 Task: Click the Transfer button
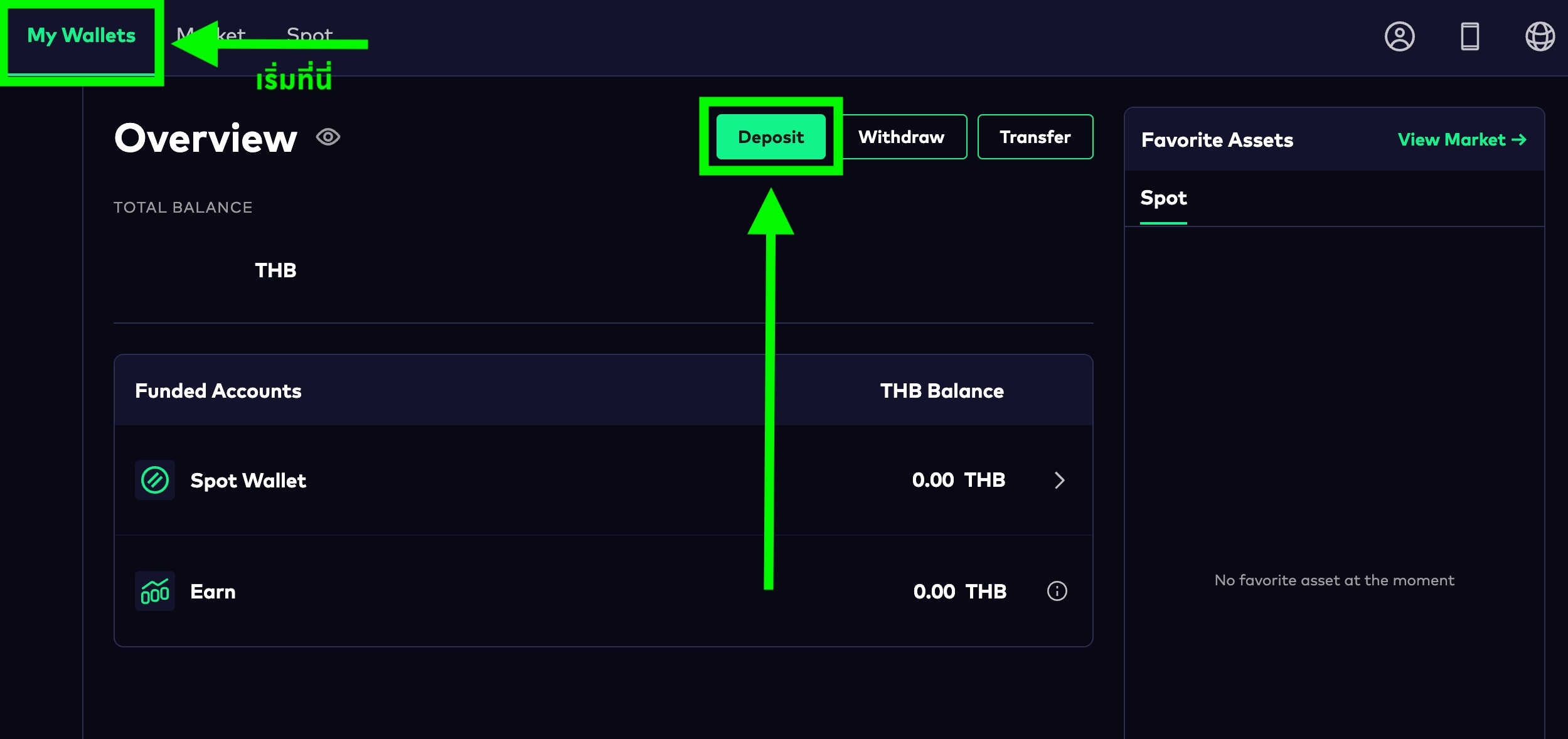point(1035,137)
